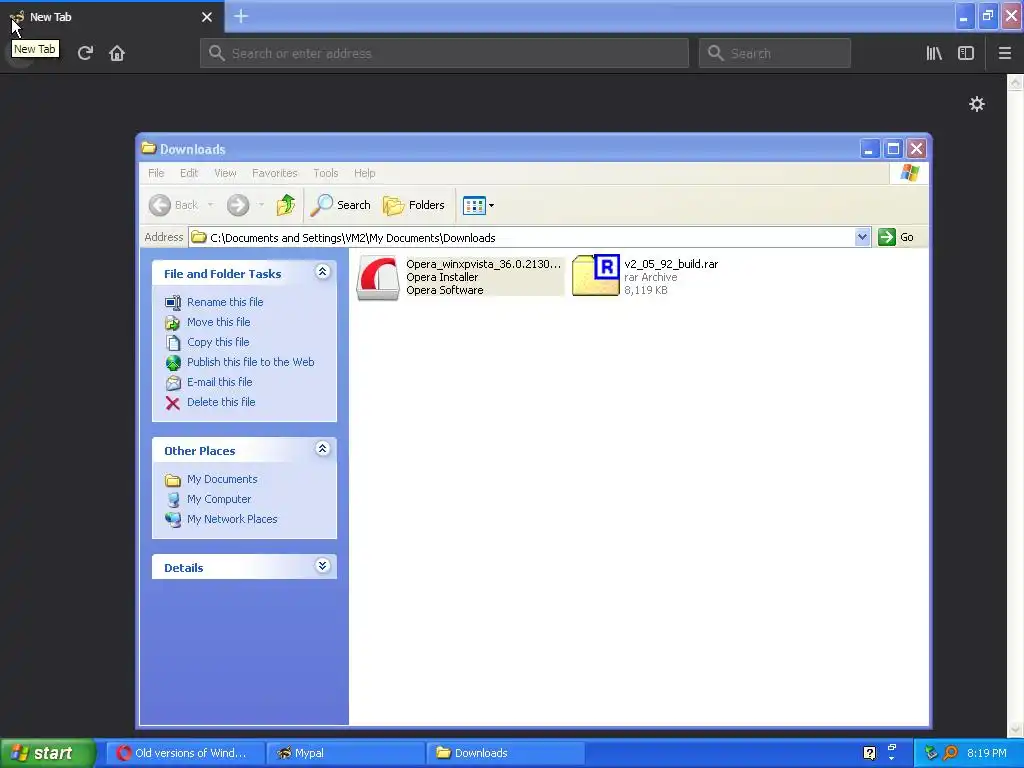Click the Opera_winxpvista_36.0.2130 file name

point(483,264)
